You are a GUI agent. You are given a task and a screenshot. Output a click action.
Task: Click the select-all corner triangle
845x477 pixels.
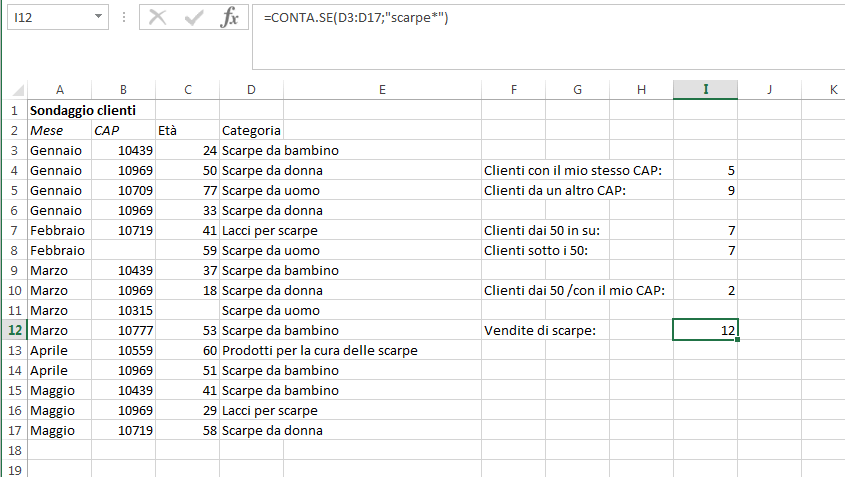point(17,89)
